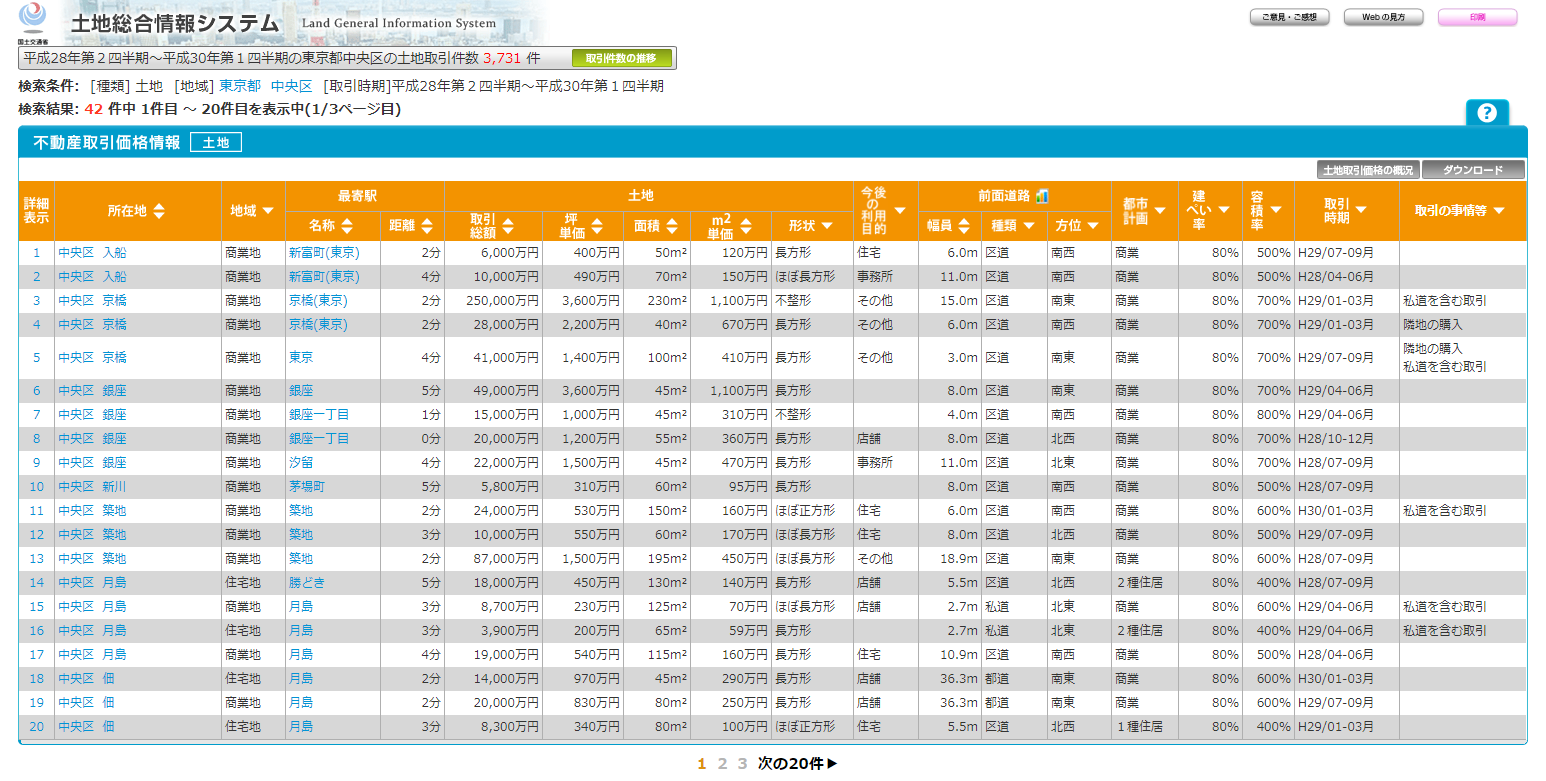This screenshot has width=1546, height=781.
Task: Click the 東京 station link in row 5
Action: tap(301, 357)
